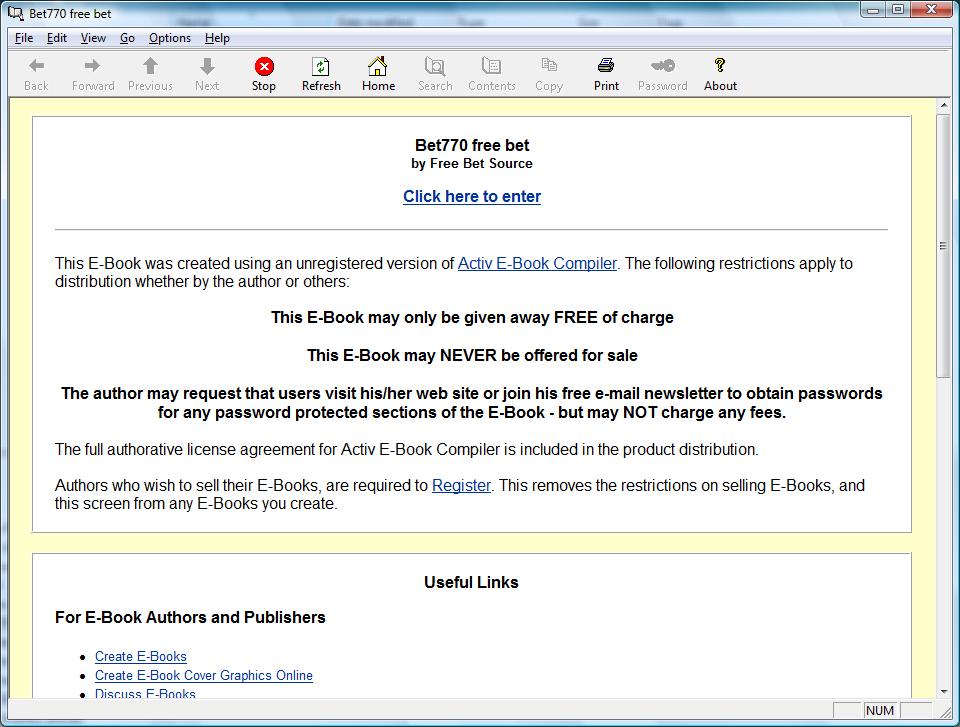The image size is (960, 727).
Task: Open the View menu
Action: click(x=93, y=38)
